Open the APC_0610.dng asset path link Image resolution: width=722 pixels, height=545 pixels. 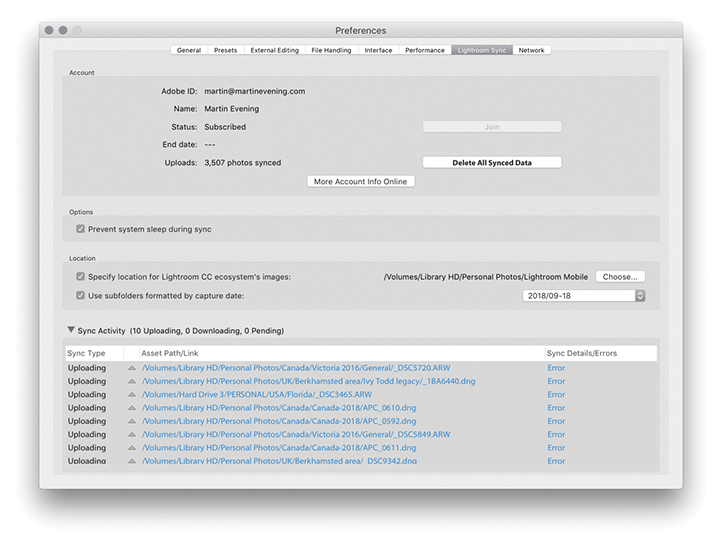tap(279, 408)
